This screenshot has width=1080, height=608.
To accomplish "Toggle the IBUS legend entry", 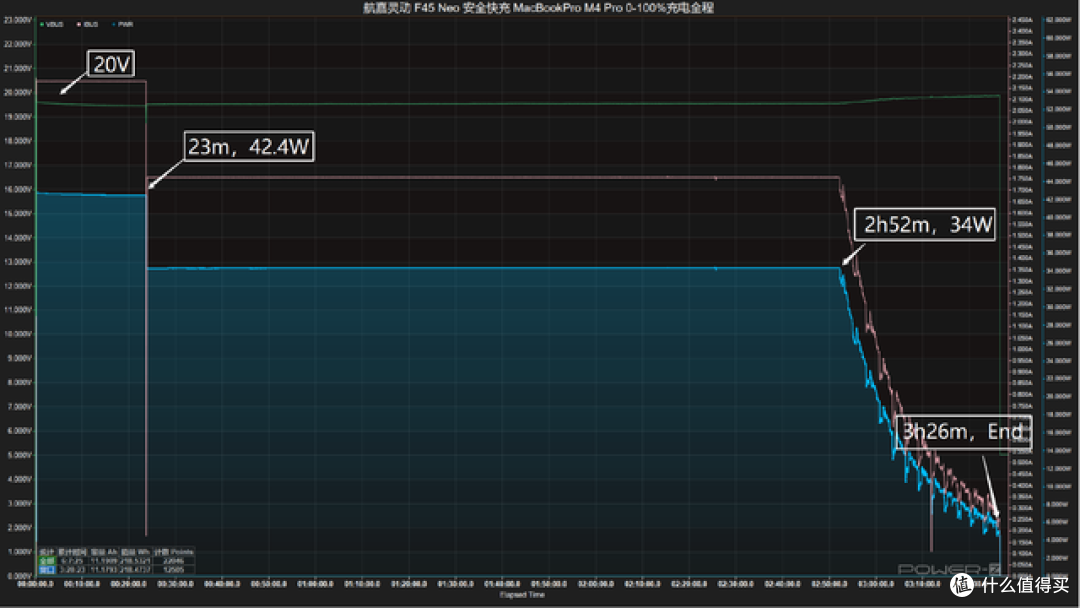I will pyautogui.click(x=88, y=24).
